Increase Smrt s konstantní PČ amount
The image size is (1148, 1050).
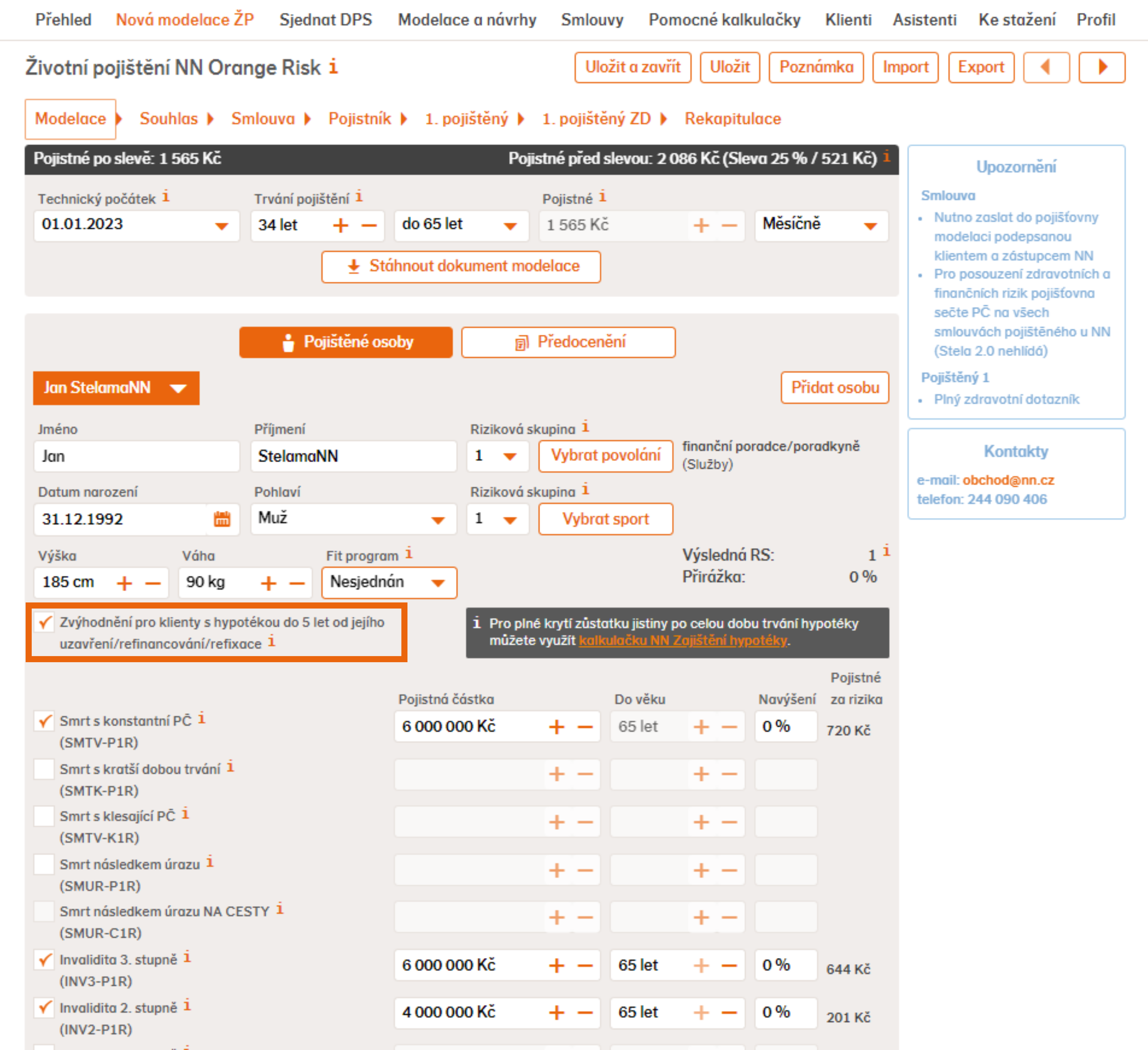[556, 727]
